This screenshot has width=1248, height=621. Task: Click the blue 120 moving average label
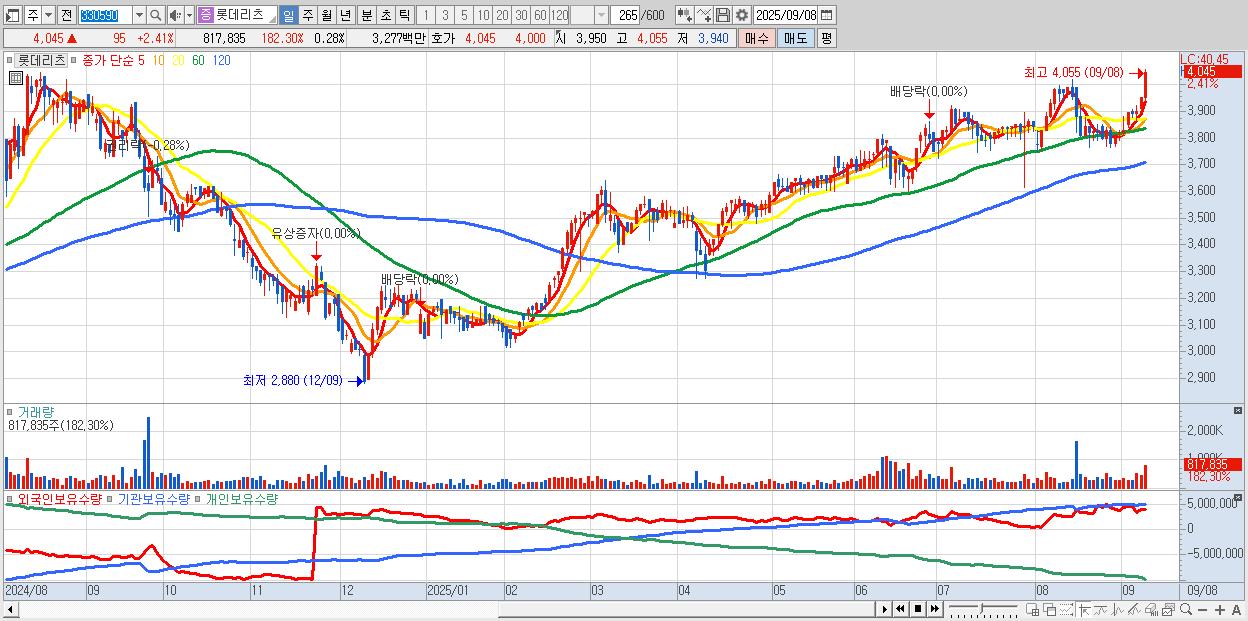tap(221, 60)
